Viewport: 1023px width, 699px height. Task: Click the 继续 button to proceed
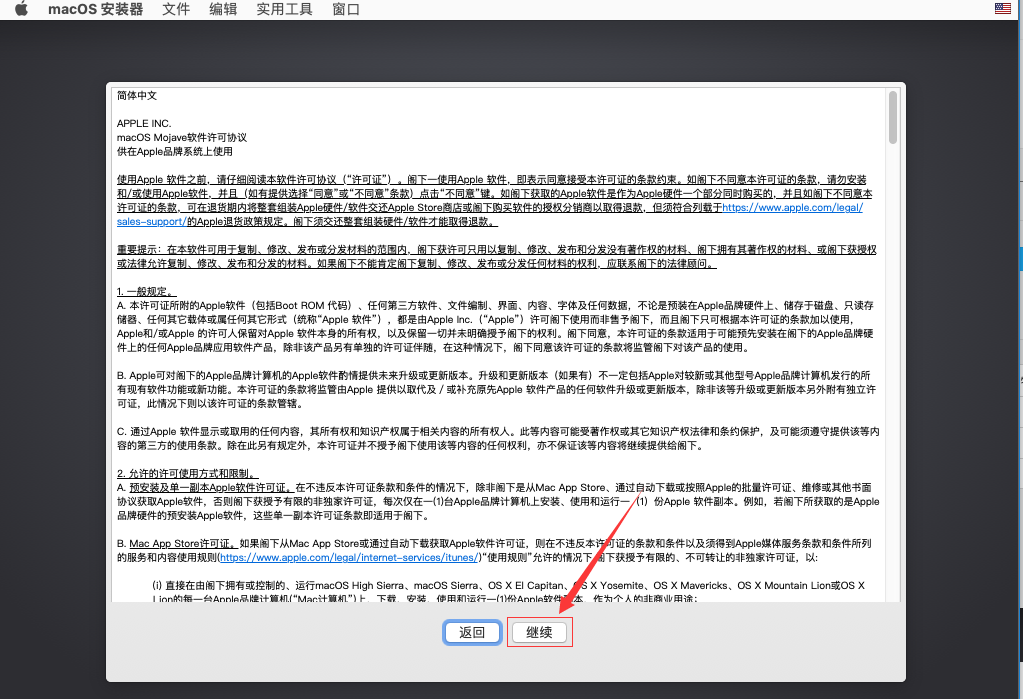[x=539, y=632]
